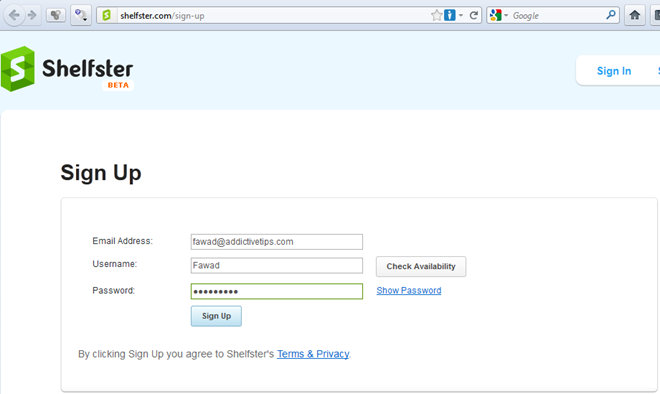Open the Terms & Privacy link

point(313,354)
